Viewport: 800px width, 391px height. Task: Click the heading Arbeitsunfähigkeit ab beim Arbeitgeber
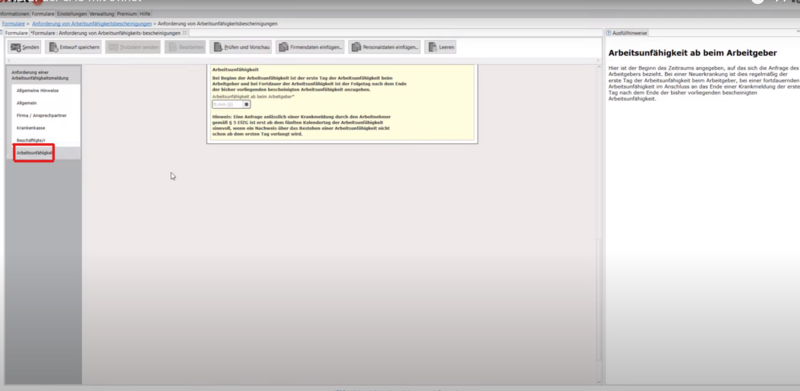click(x=692, y=53)
